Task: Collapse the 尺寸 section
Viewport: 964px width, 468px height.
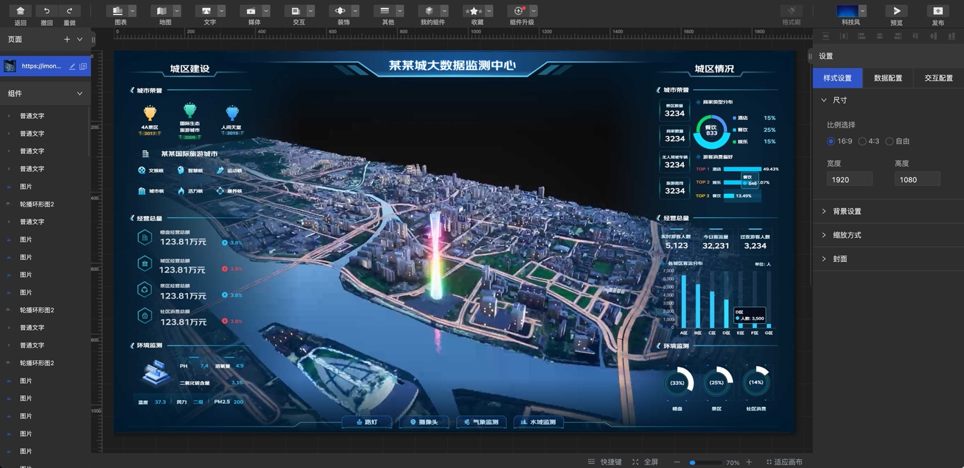Action: click(824, 100)
